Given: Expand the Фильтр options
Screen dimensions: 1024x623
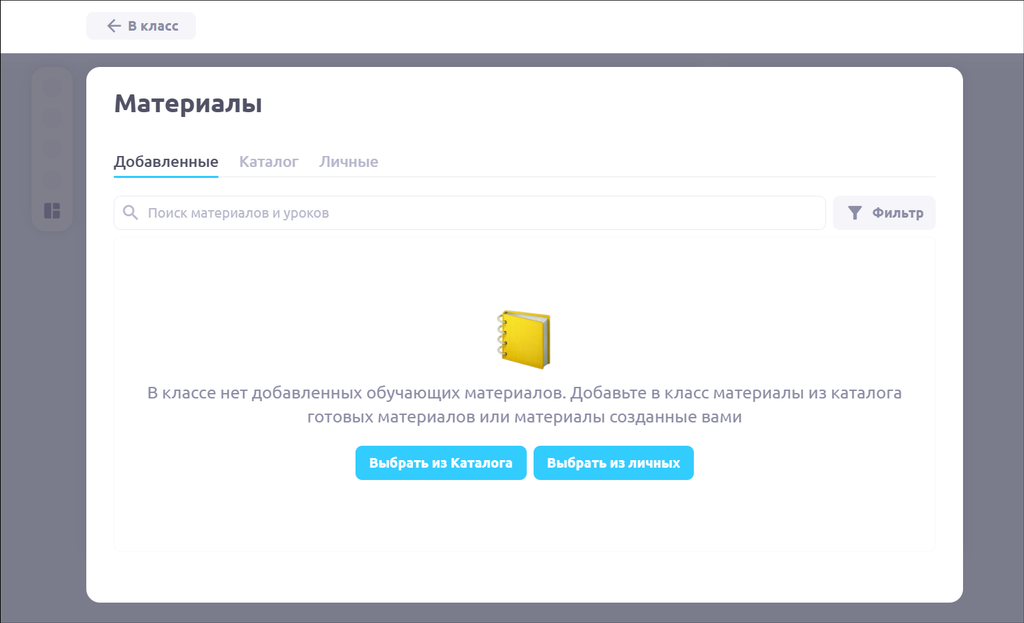Looking at the screenshot, I should point(884,213).
